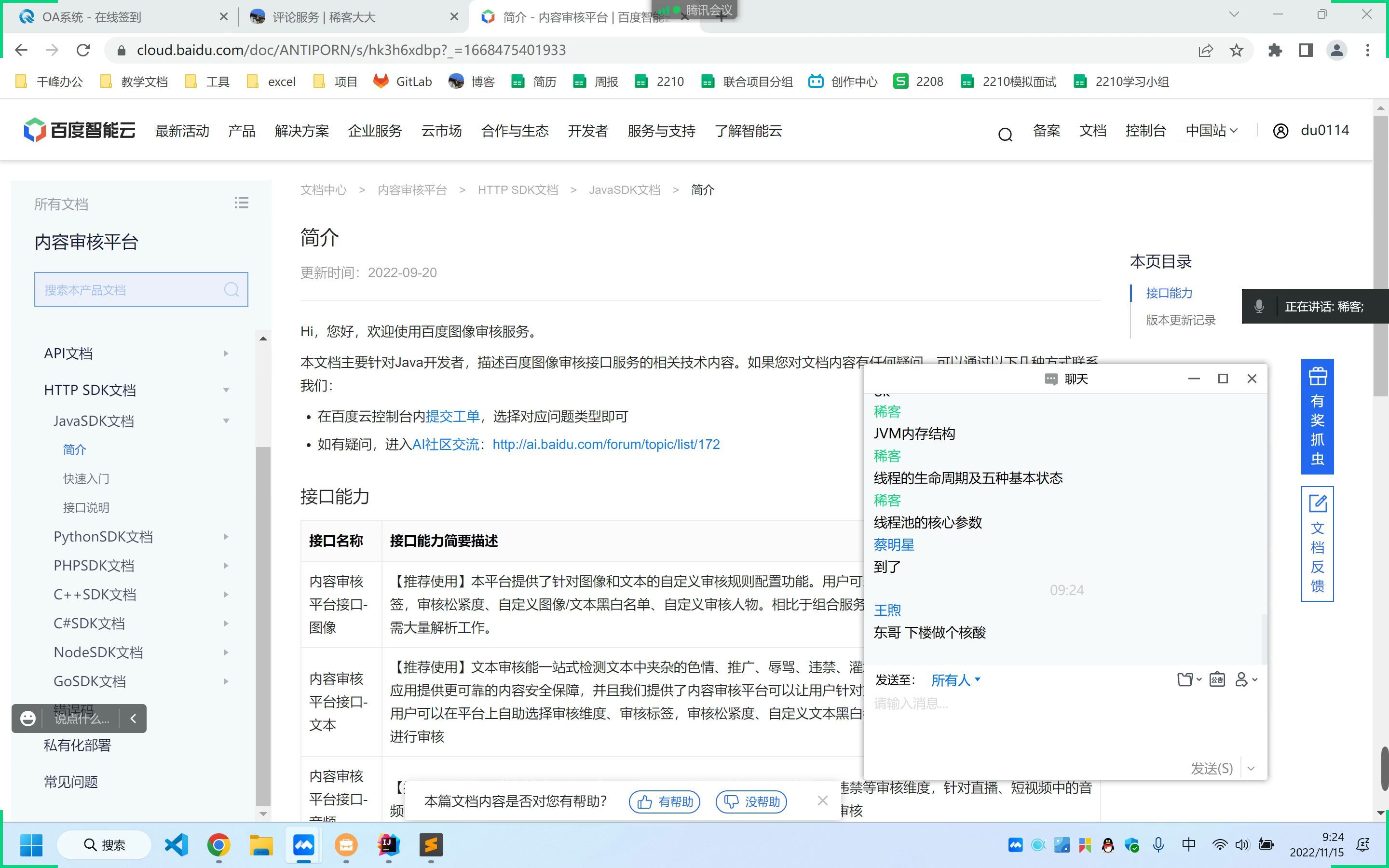Open 产品 menu in top navigation

coord(242,131)
